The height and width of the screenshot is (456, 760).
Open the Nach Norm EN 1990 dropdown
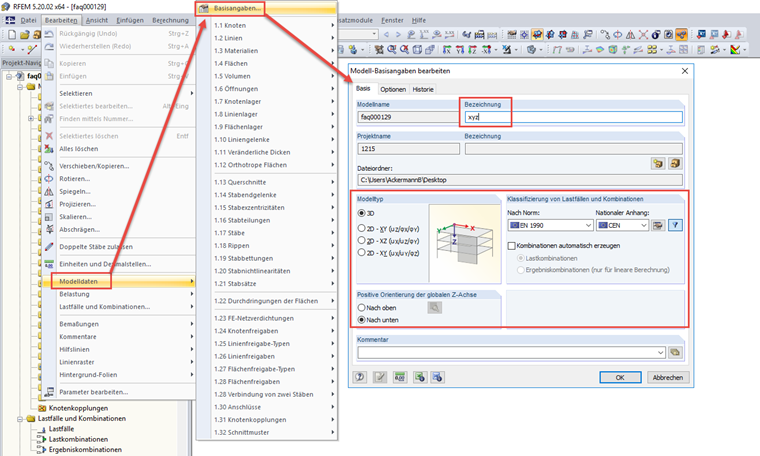coord(588,225)
